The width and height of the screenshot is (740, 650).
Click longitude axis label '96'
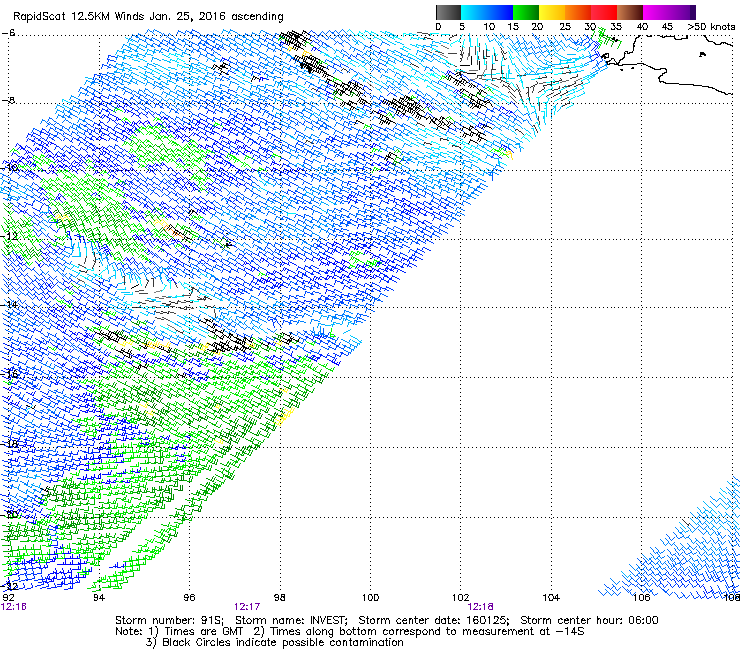click(x=189, y=598)
